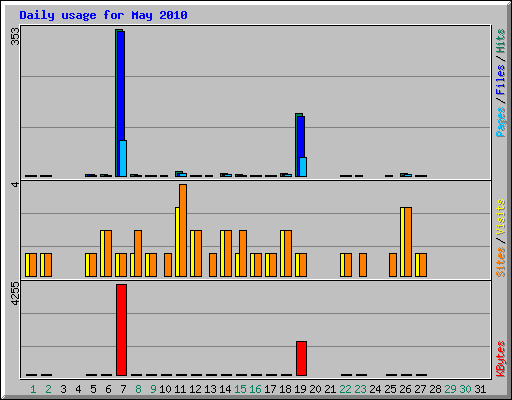Click day 11 on the x-axis

pos(180,389)
